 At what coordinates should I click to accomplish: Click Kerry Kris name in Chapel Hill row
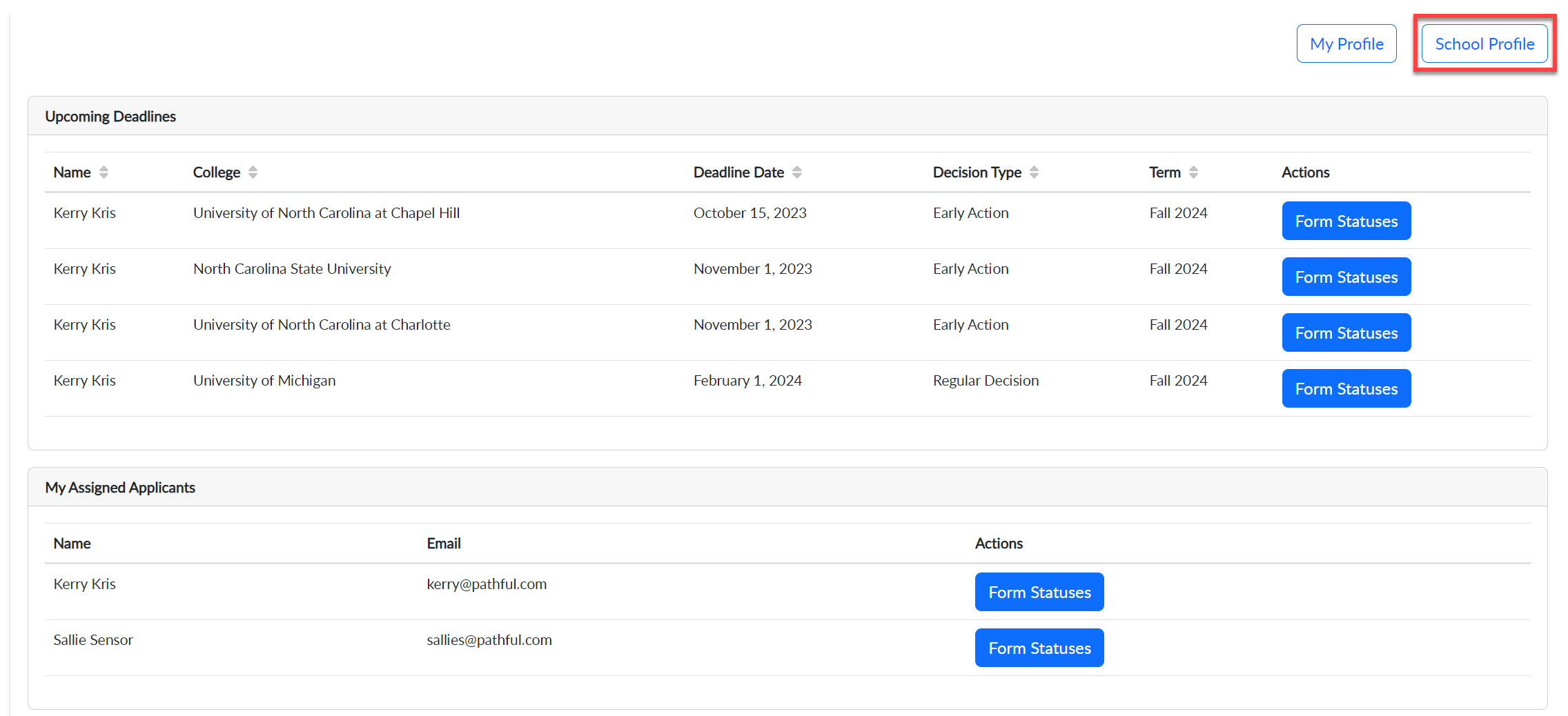[x=84, y=213]
